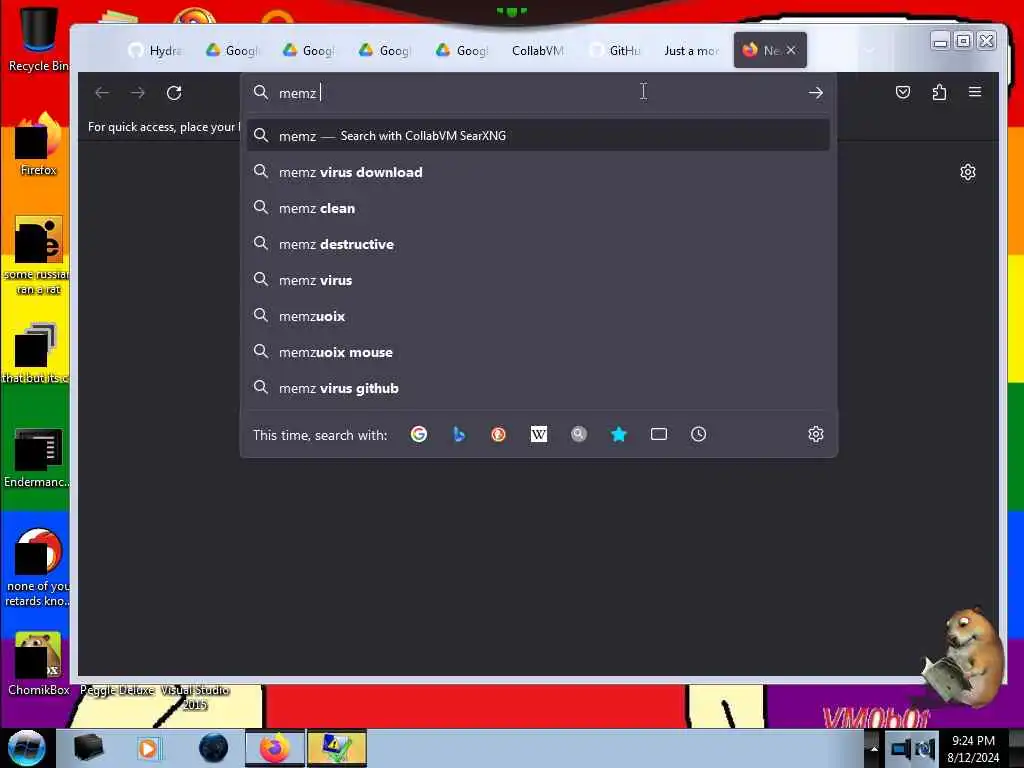The image size is (1024, 768).
Task: Click the Firefox taskbar button
Action: 275,748
